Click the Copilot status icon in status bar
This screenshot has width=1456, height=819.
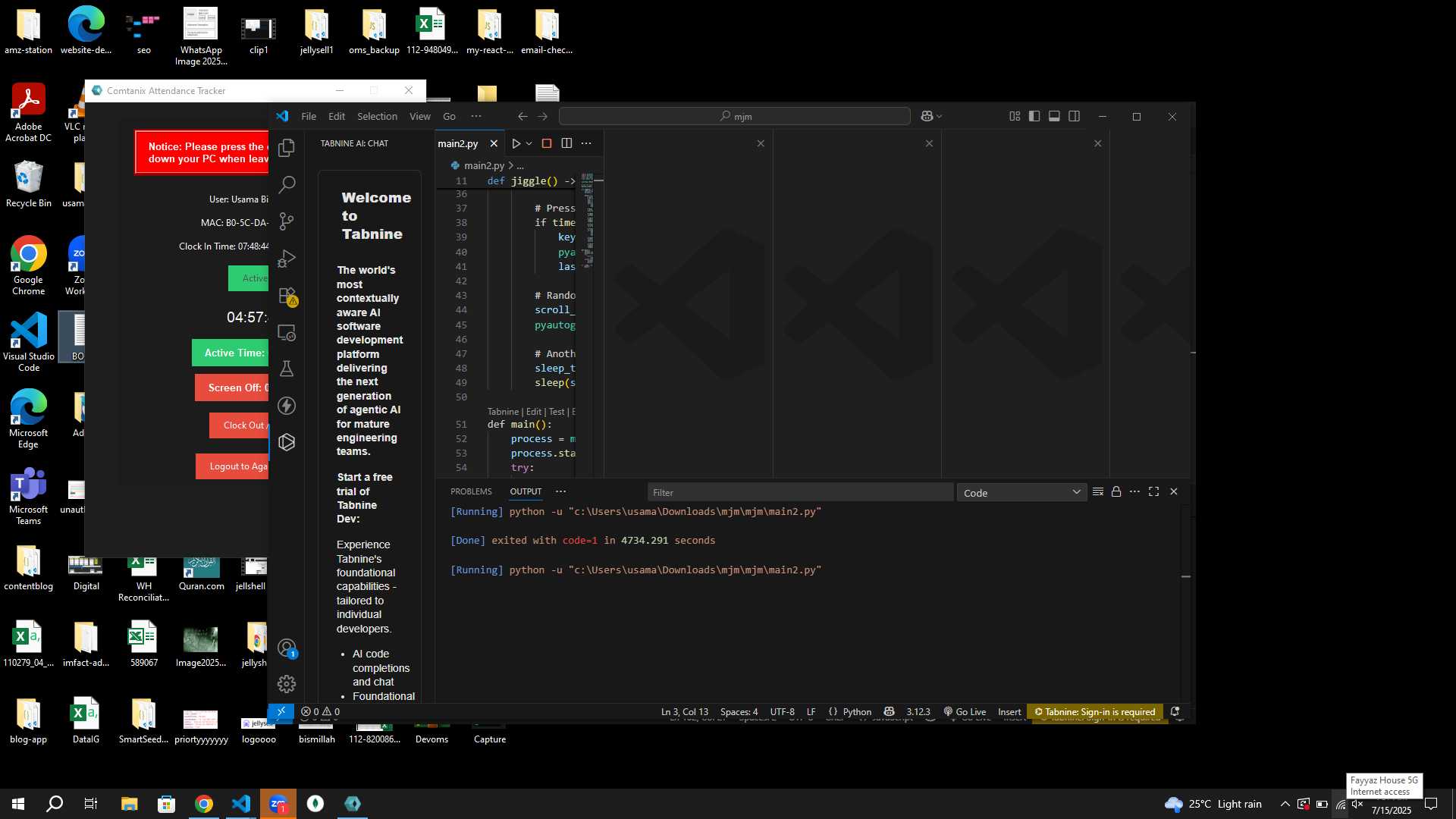[890, 711]
